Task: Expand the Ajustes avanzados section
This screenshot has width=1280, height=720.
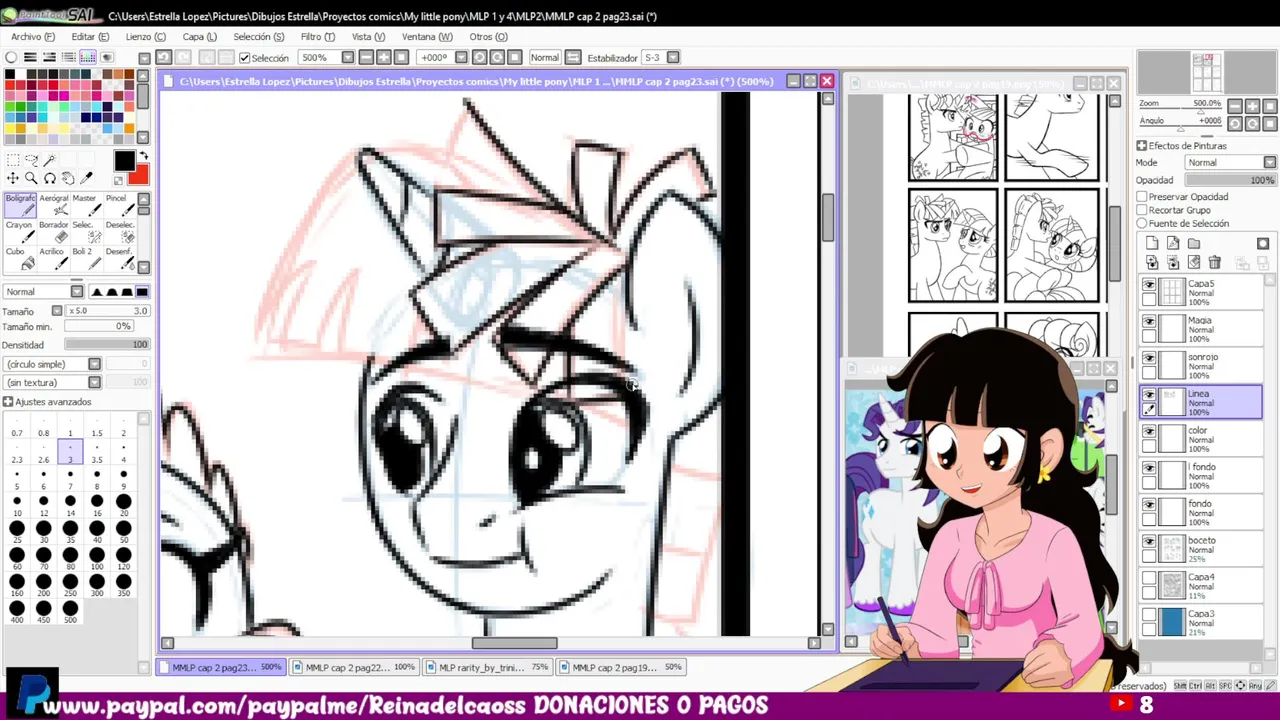Action: [8, 402]
